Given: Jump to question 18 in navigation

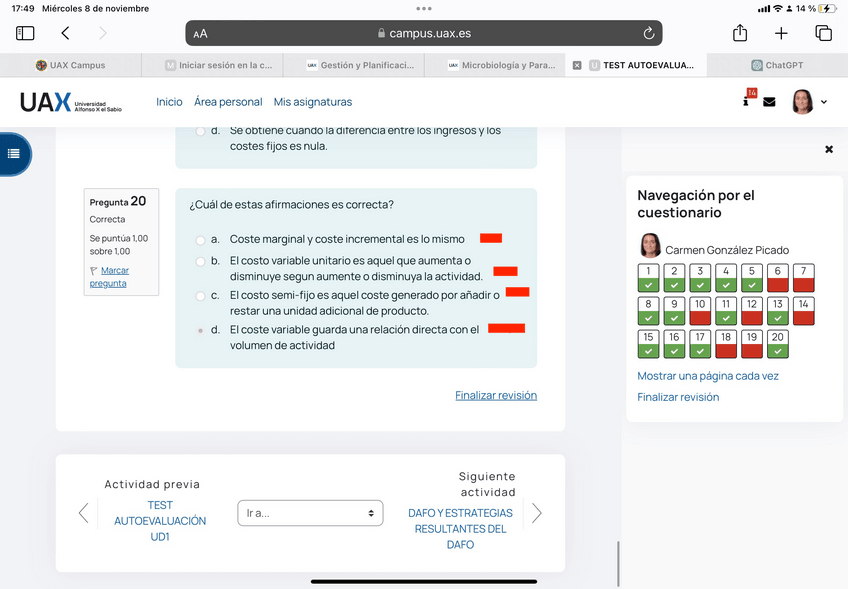Looking at the screenshot, I should [726, 344].
